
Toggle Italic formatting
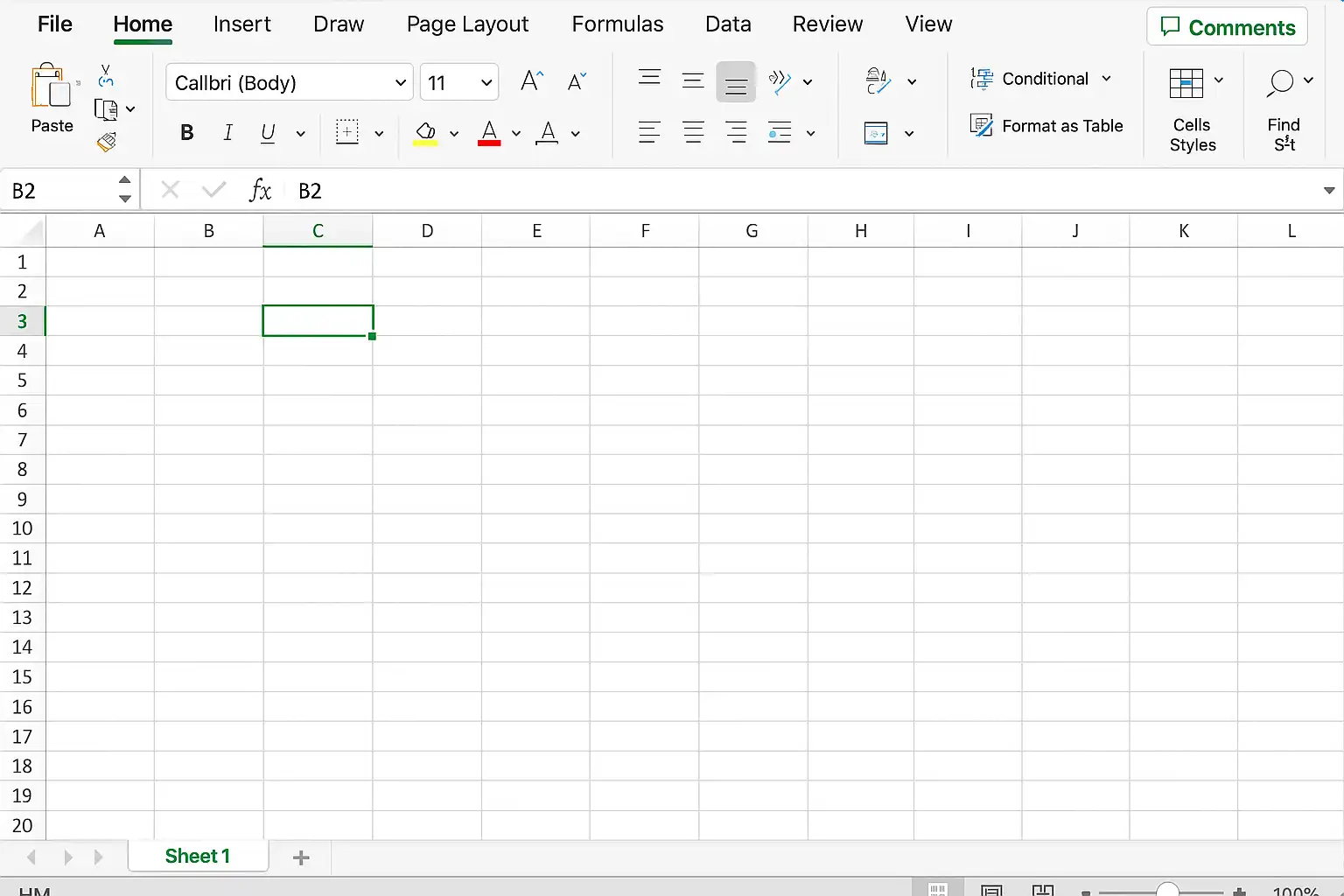(227, 133)
